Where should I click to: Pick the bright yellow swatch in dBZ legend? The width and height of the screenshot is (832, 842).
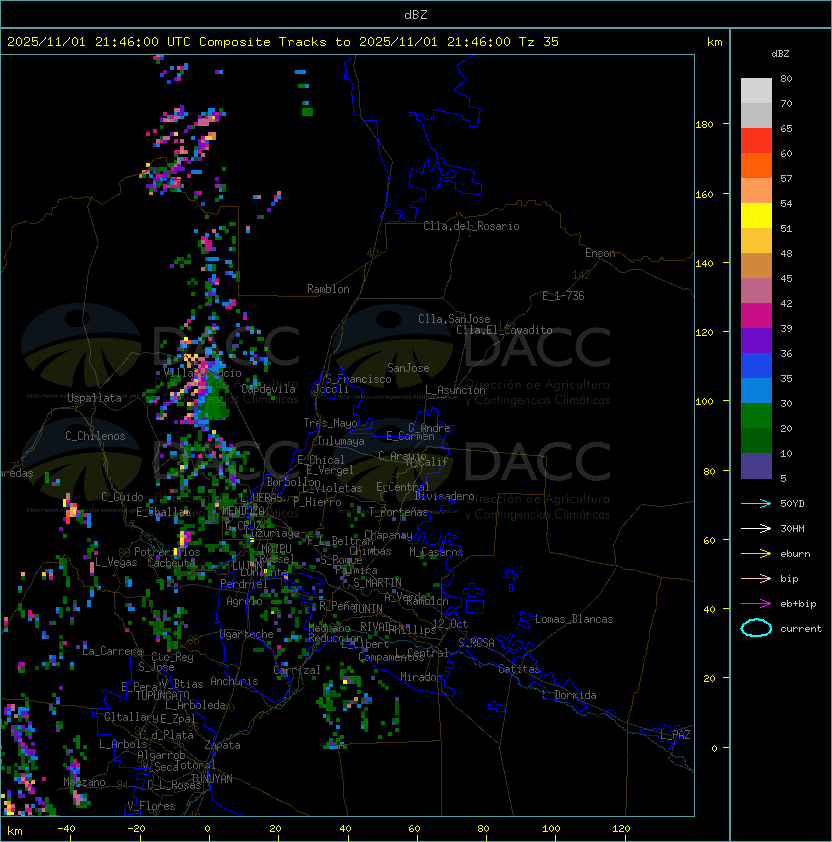(756, 216)
